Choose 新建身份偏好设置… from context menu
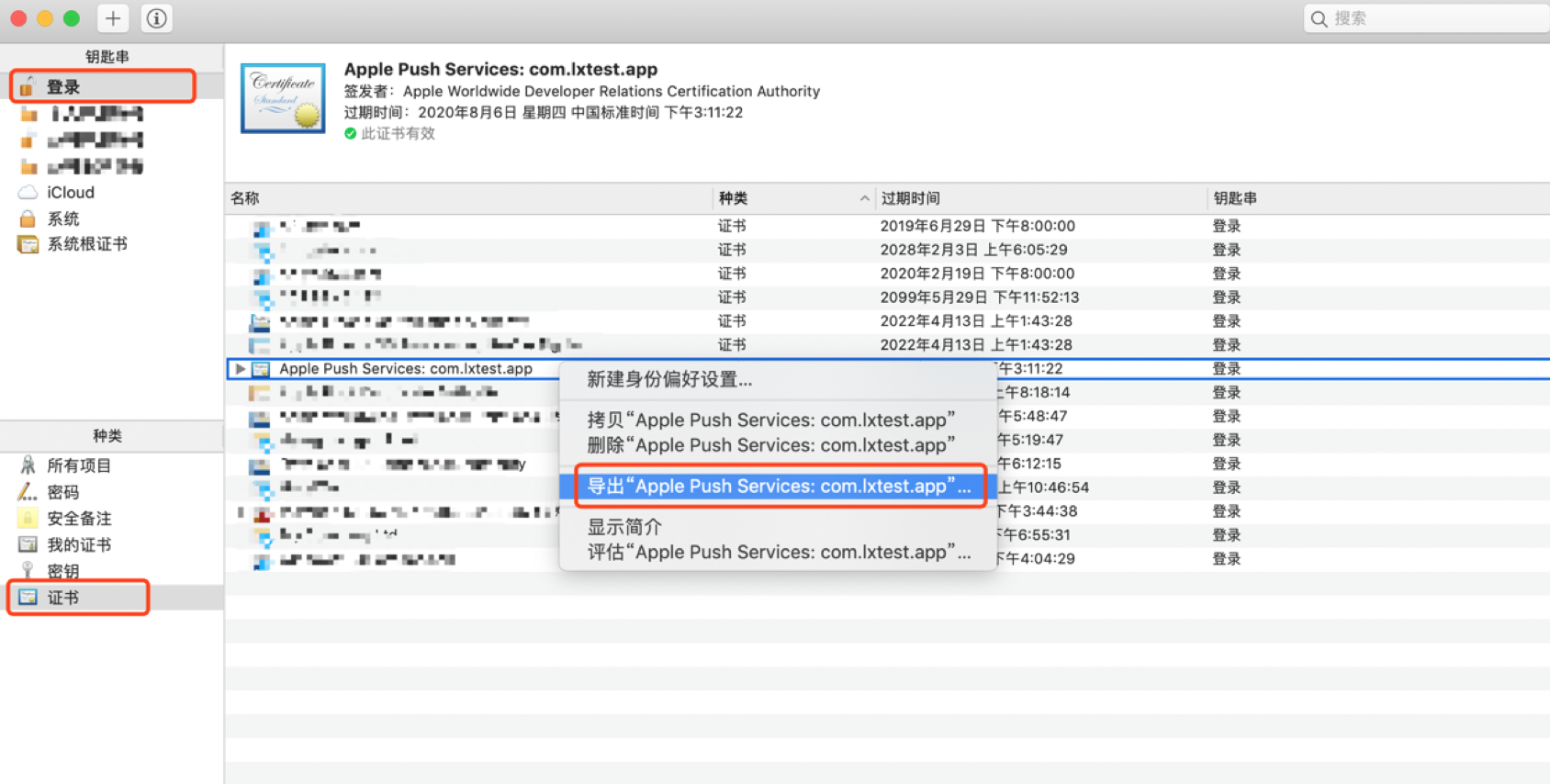This screenshot has height=784, width=1550. [778, 379]
